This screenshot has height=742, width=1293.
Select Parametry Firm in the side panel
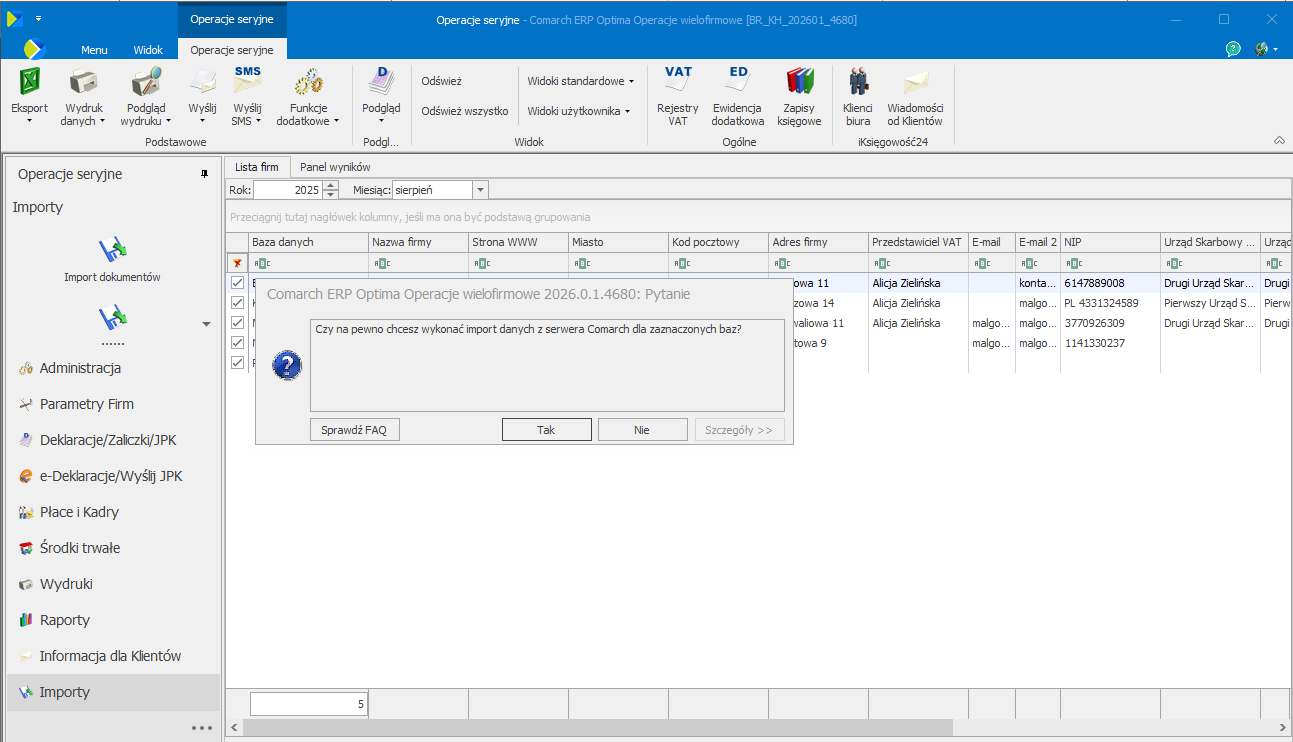(112, 404)
